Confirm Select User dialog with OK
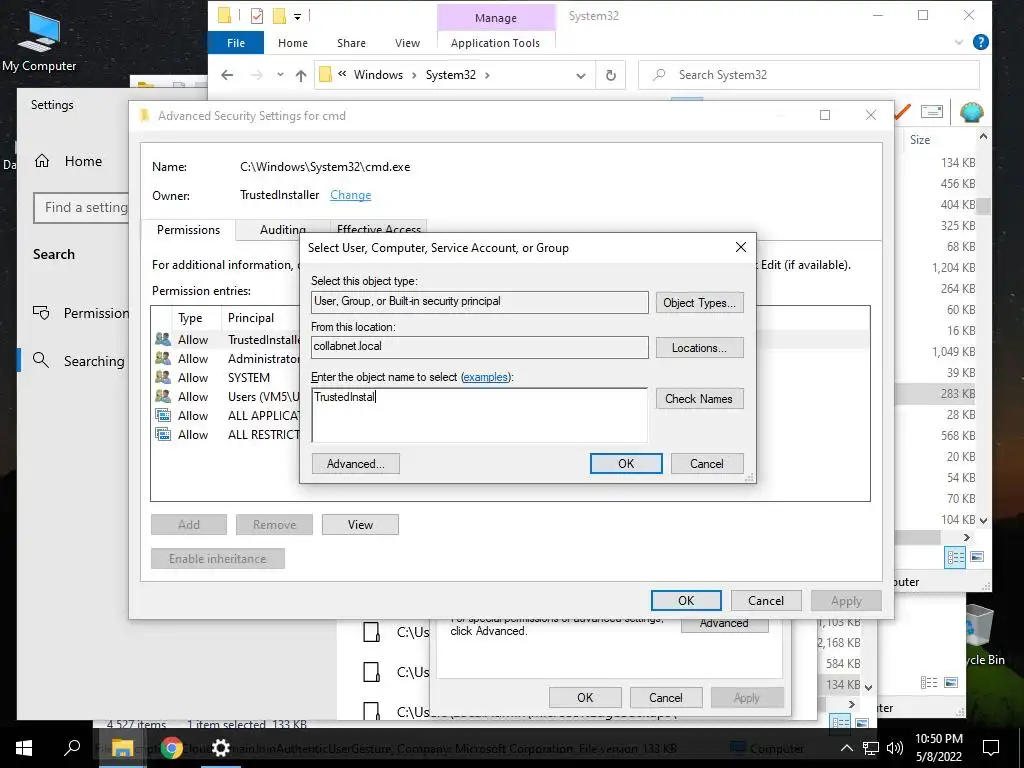The image size is (1024, 768). [626, 464]
